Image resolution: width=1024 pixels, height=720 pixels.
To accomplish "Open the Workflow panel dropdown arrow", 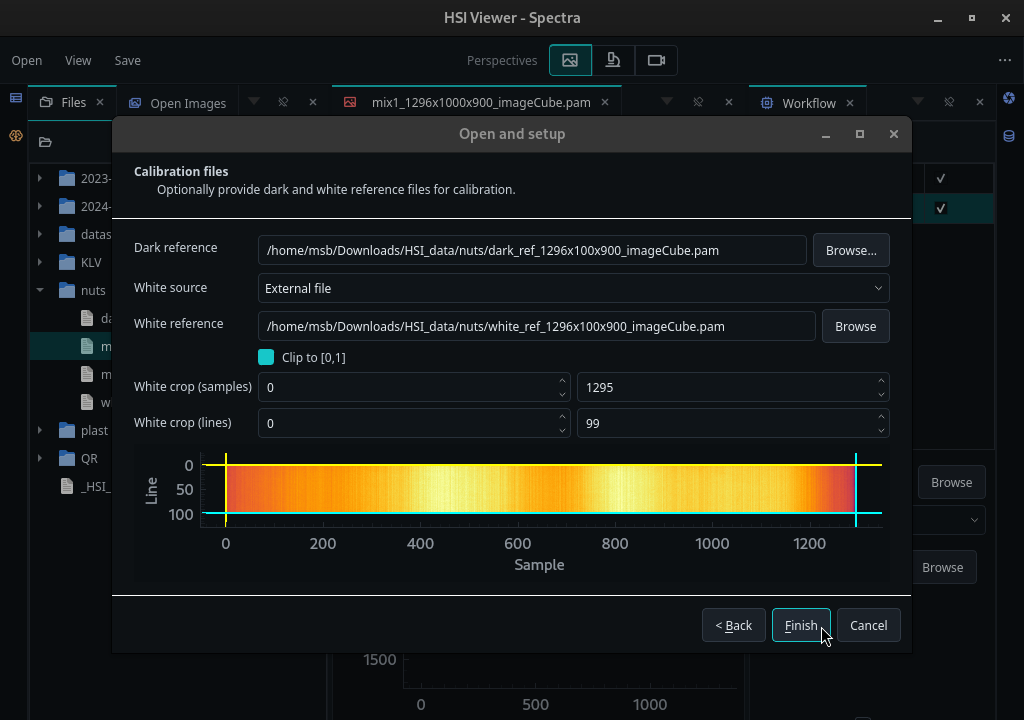I will click(x=918, y=101).
